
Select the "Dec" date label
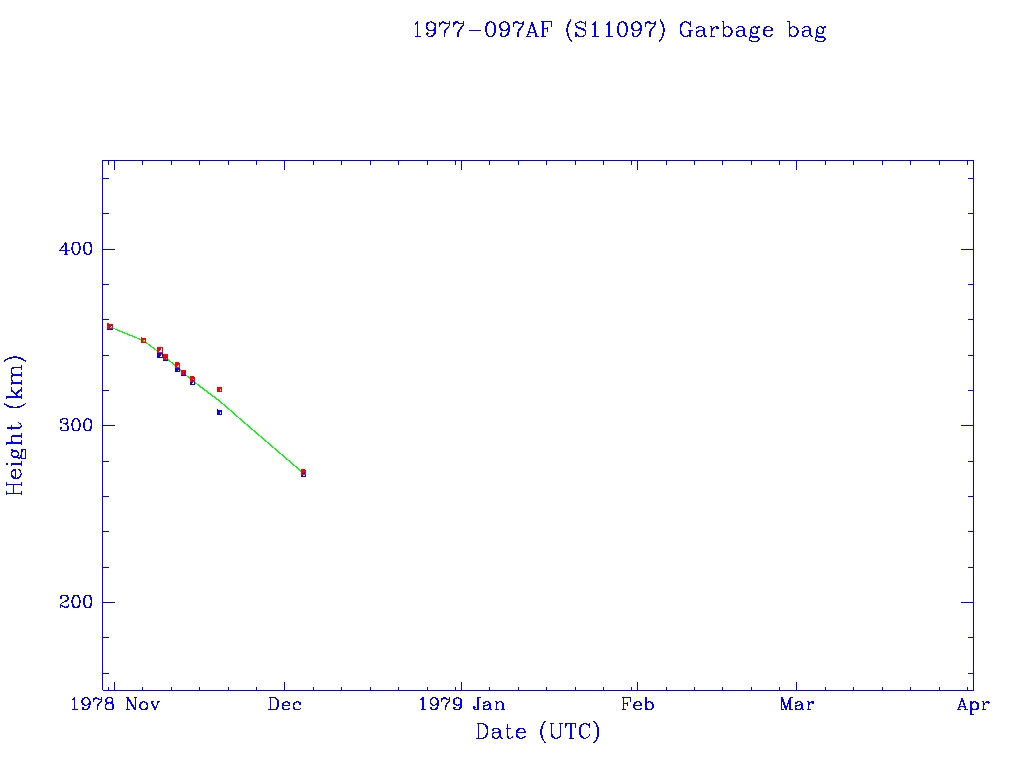tap(285, 705)
